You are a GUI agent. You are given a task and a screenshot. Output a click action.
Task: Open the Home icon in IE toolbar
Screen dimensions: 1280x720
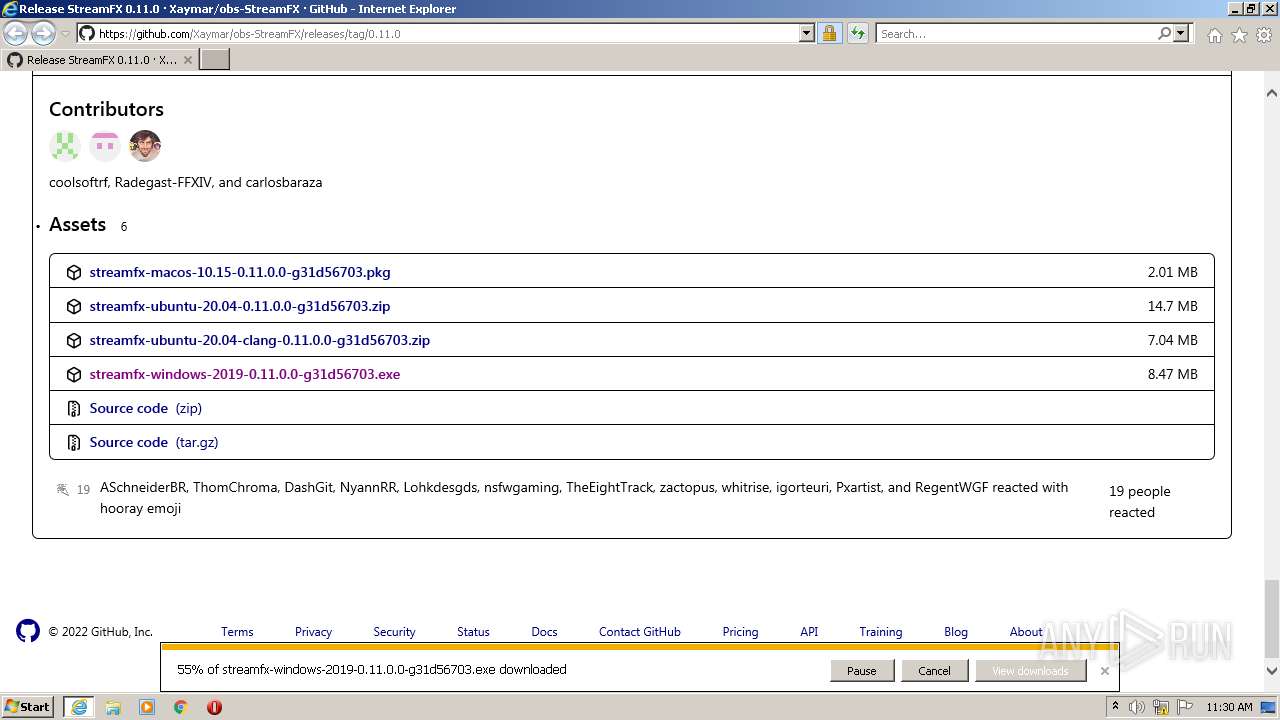coord(1214,35)
